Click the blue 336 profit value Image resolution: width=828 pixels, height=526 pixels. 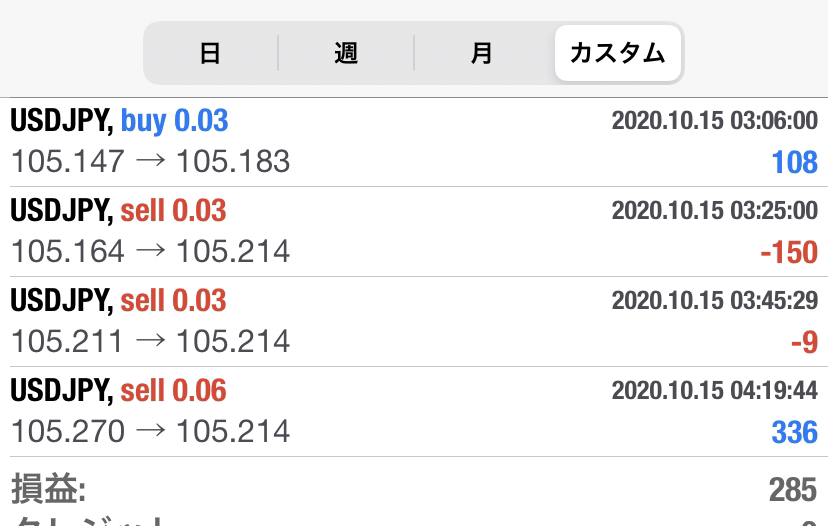(794, 433)
